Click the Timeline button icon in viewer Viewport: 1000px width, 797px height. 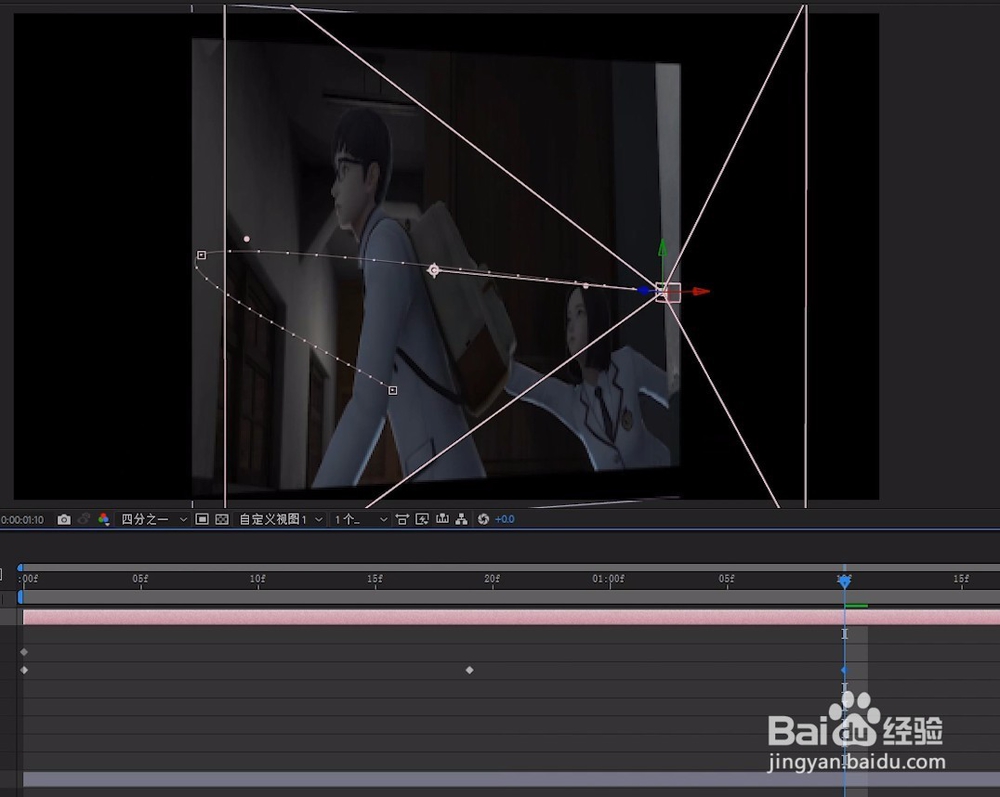click(x=442, y=520)
